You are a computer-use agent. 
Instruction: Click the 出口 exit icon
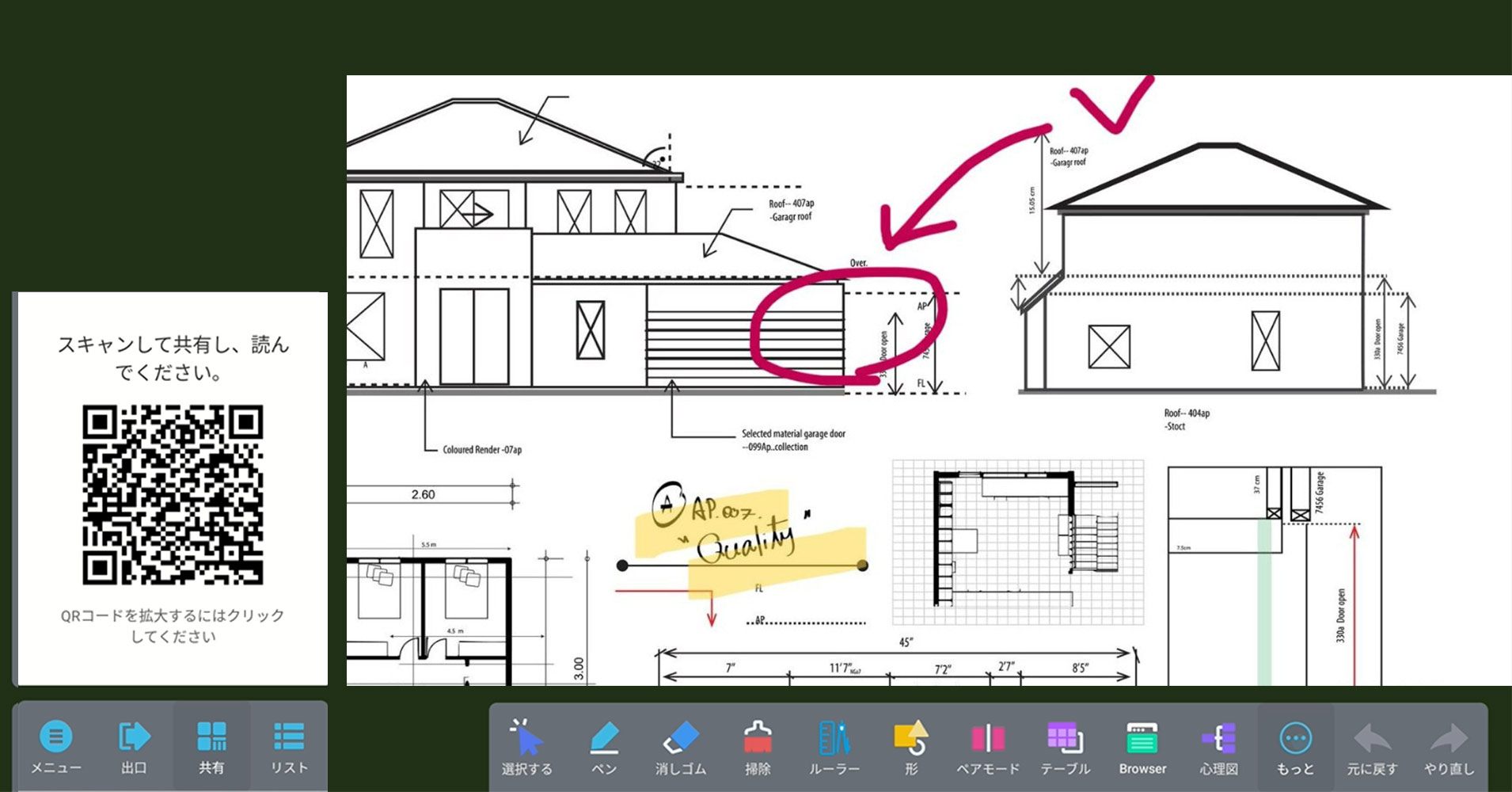click(x=134, y=746)
